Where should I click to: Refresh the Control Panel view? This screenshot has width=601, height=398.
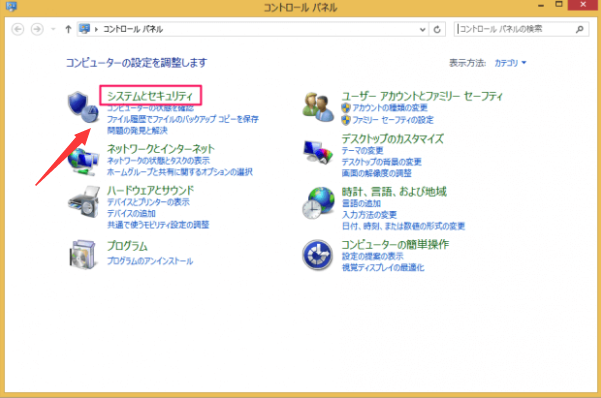437,29
